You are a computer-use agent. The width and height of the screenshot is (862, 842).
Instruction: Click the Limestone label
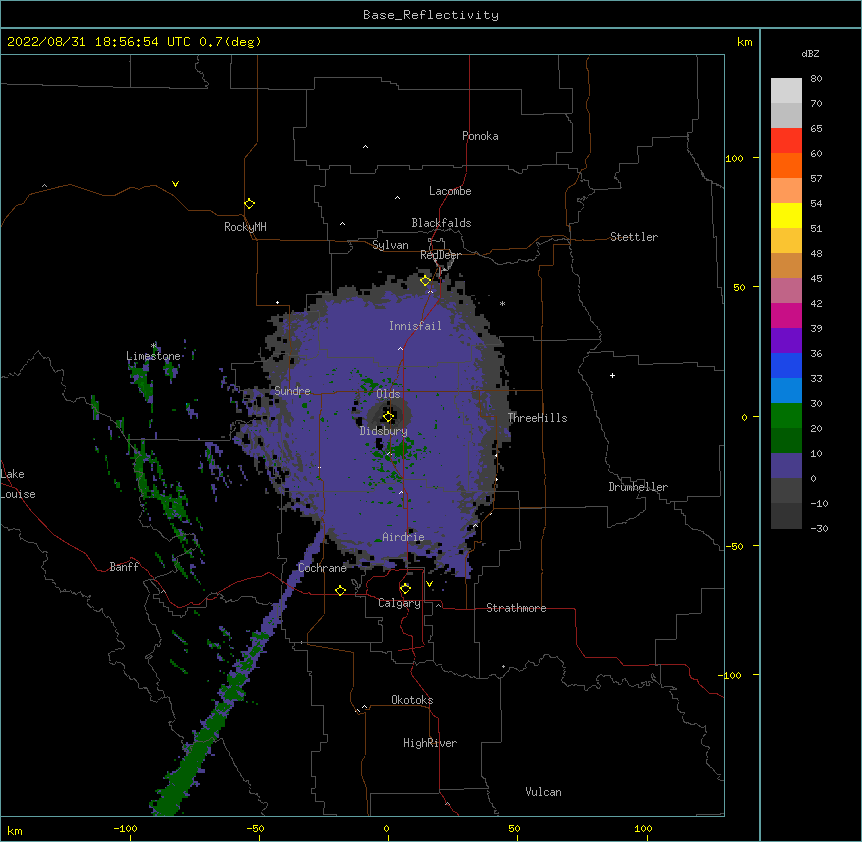point(153,356)
